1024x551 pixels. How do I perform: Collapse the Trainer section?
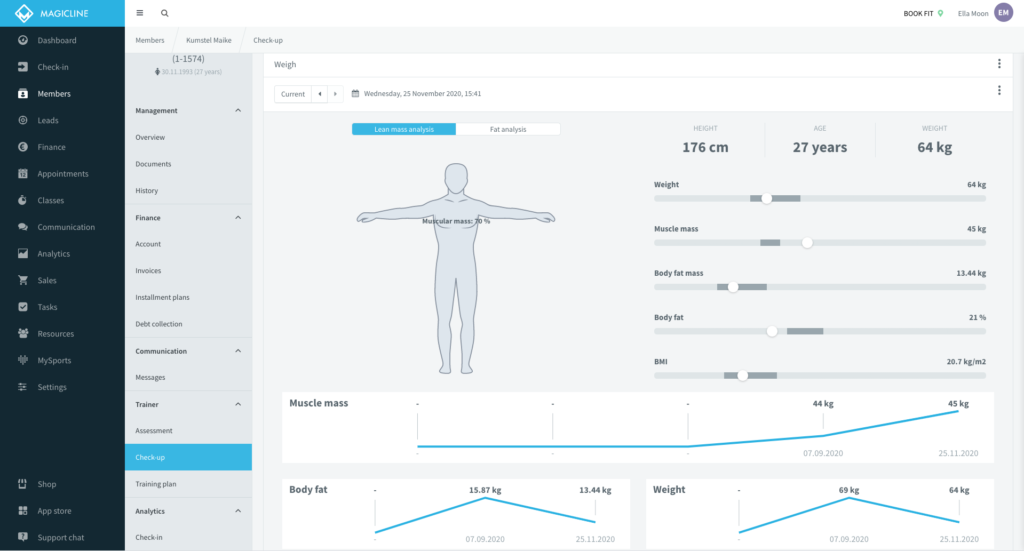(x=238, y=404)
